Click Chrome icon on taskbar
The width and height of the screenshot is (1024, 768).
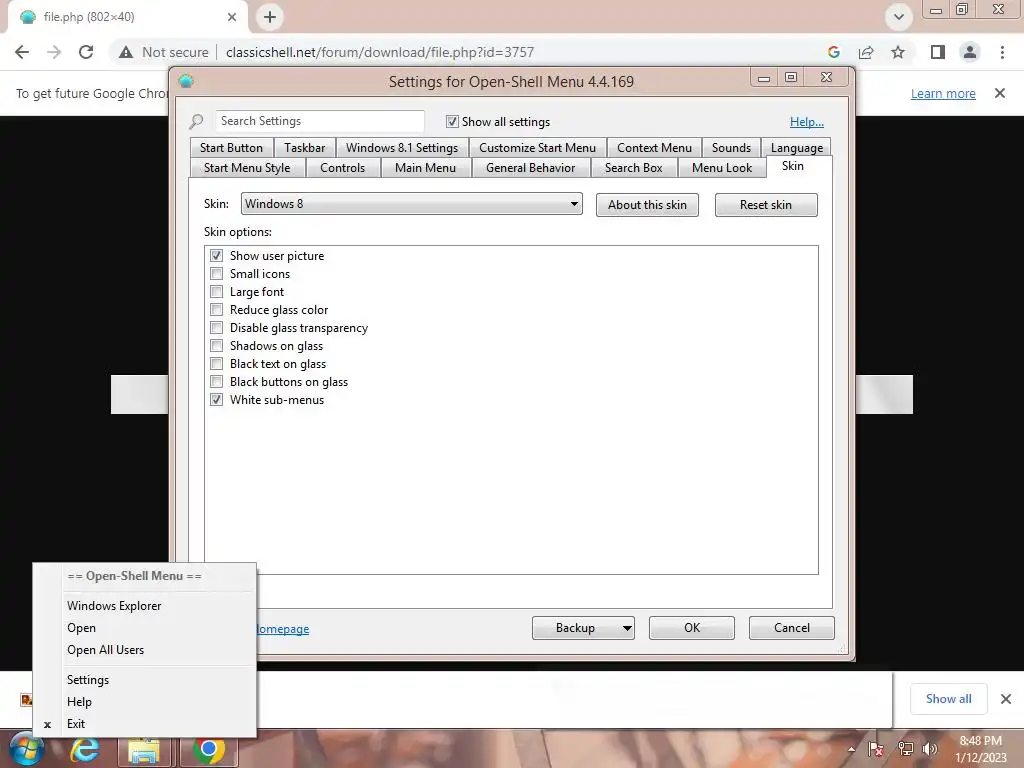[x=208, y=750]
